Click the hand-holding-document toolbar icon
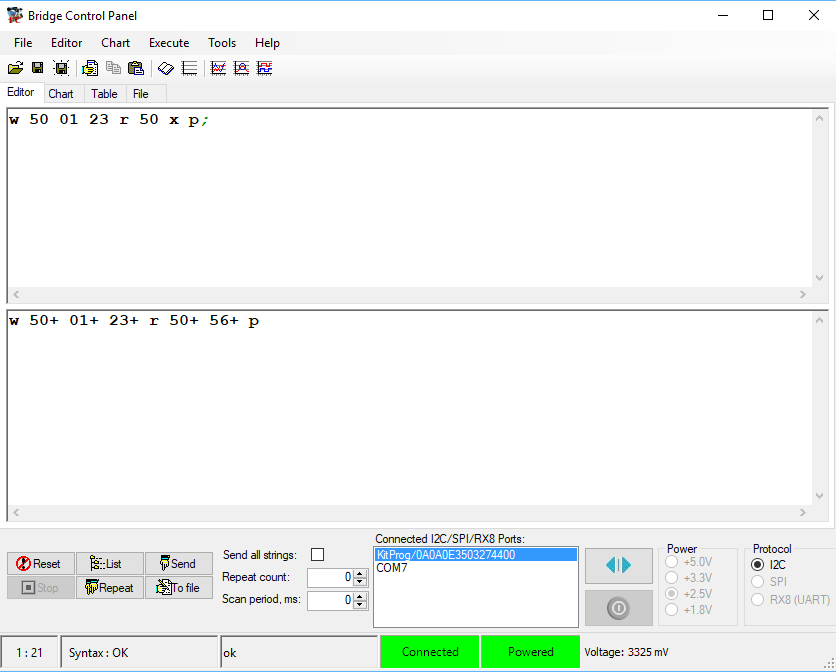The image size is (836, 672). (90, 68)
